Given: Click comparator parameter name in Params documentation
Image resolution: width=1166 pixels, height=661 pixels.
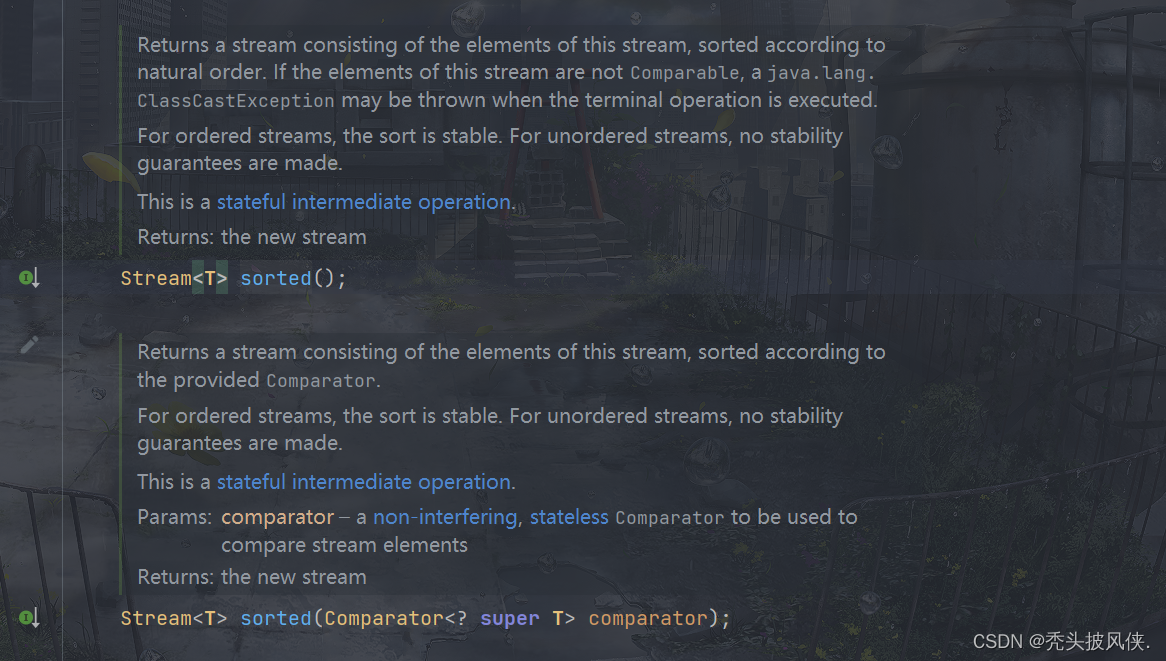Looking at the screenshot, I should (277, 517).
